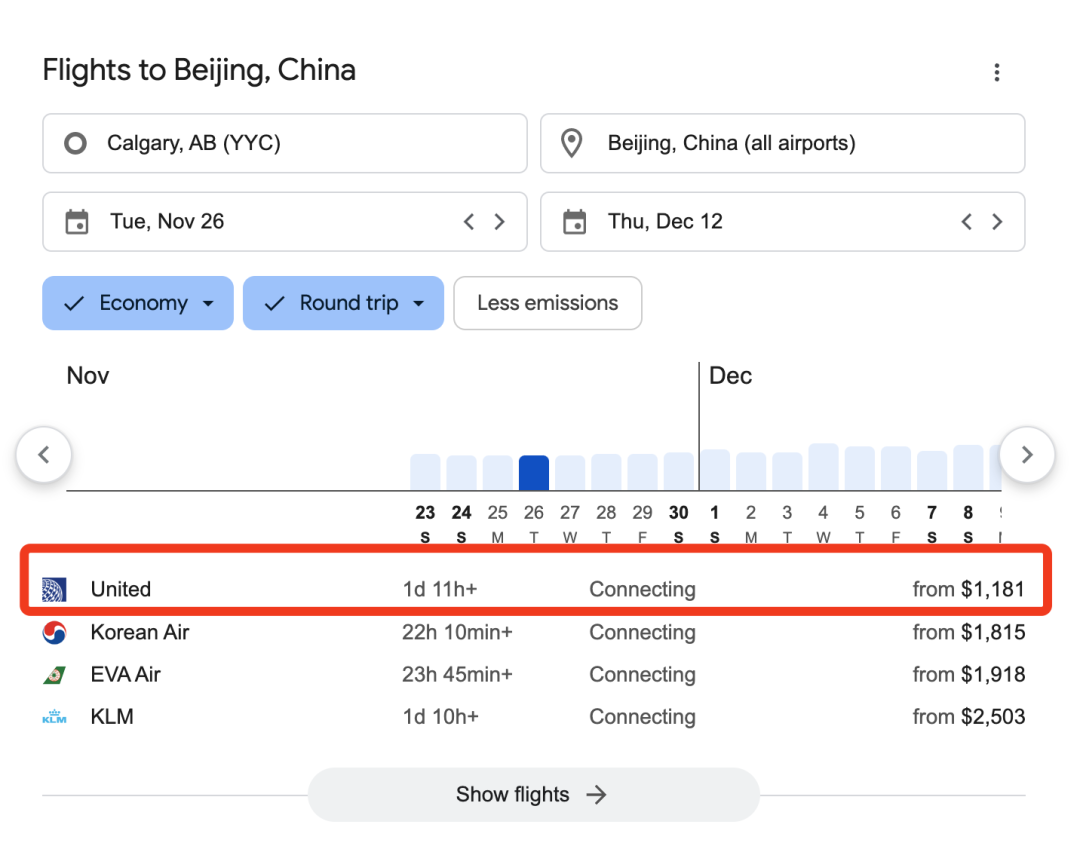Go to previous departure date arrow

469,222
